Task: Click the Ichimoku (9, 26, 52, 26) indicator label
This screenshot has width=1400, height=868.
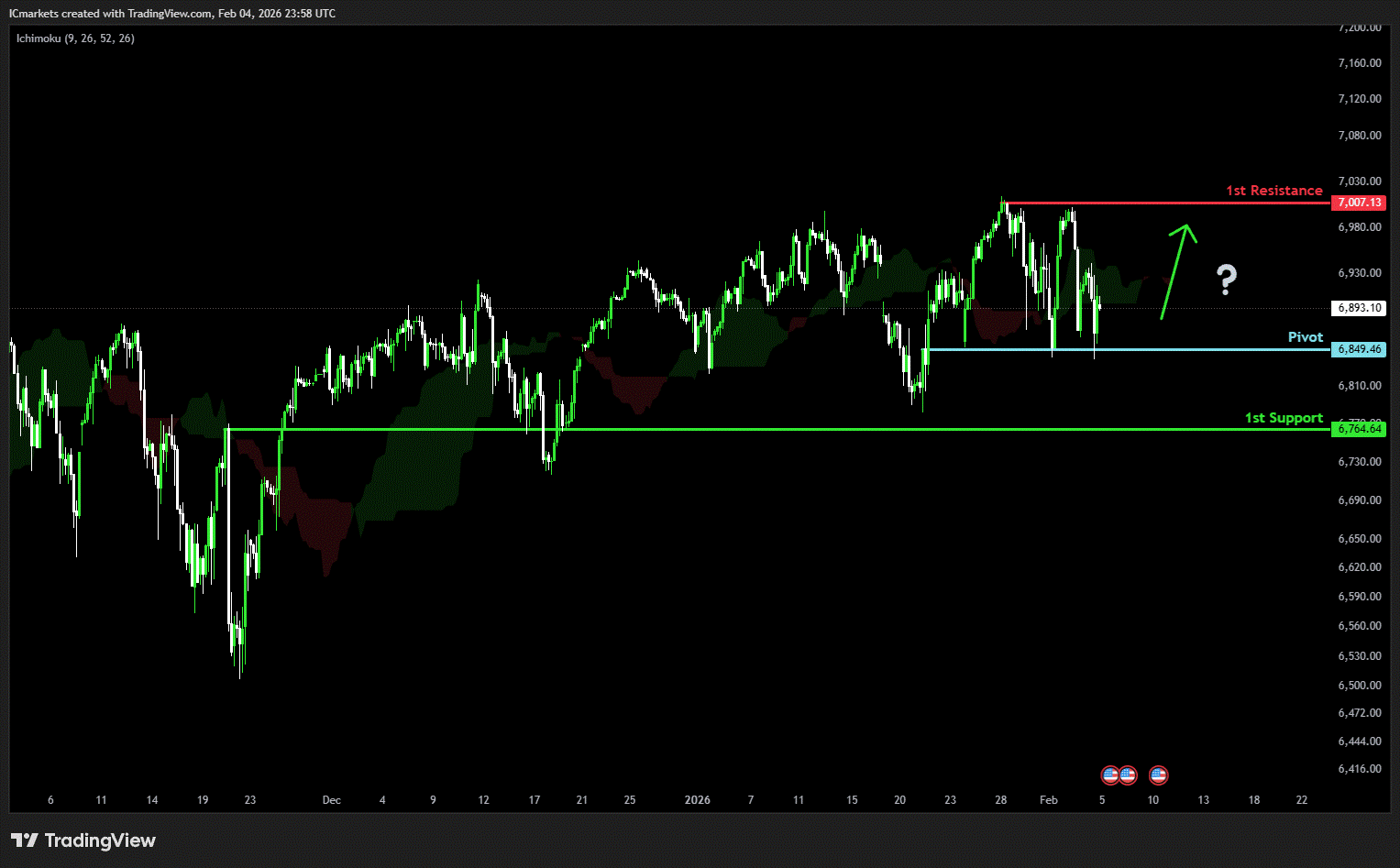Action: coord(75,38)
